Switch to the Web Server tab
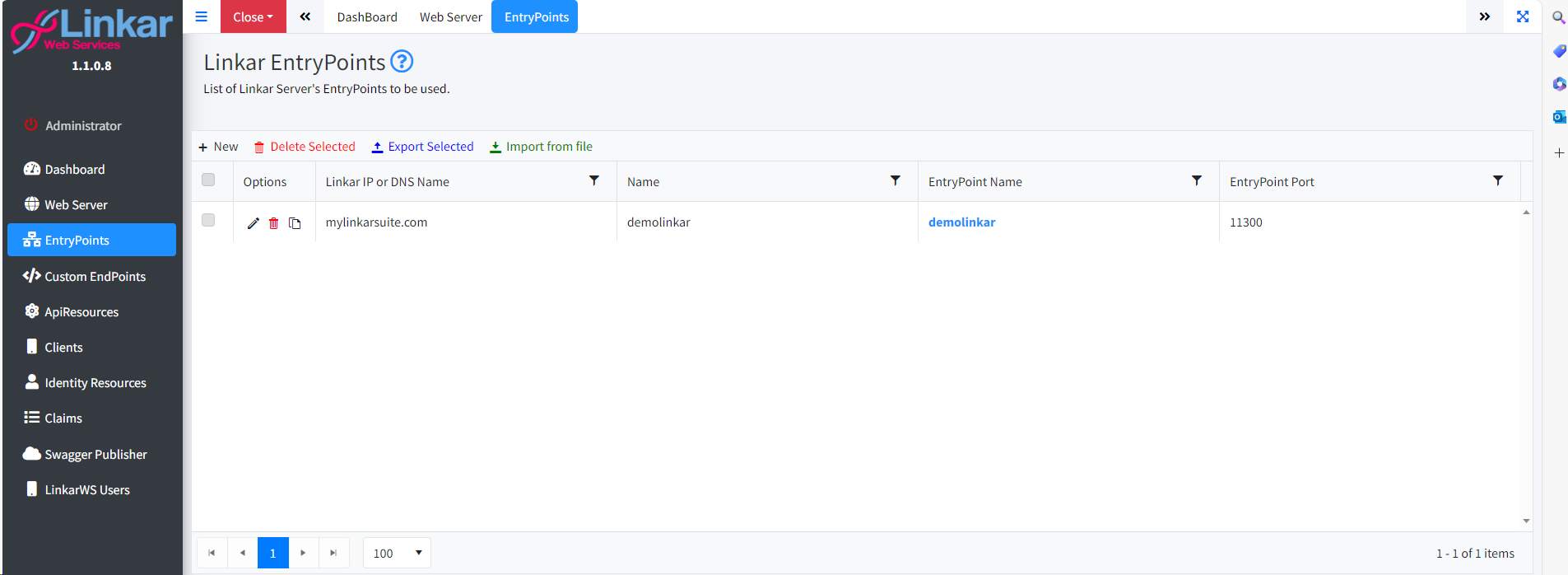The image size is (1568, 575). pos(450,16)
